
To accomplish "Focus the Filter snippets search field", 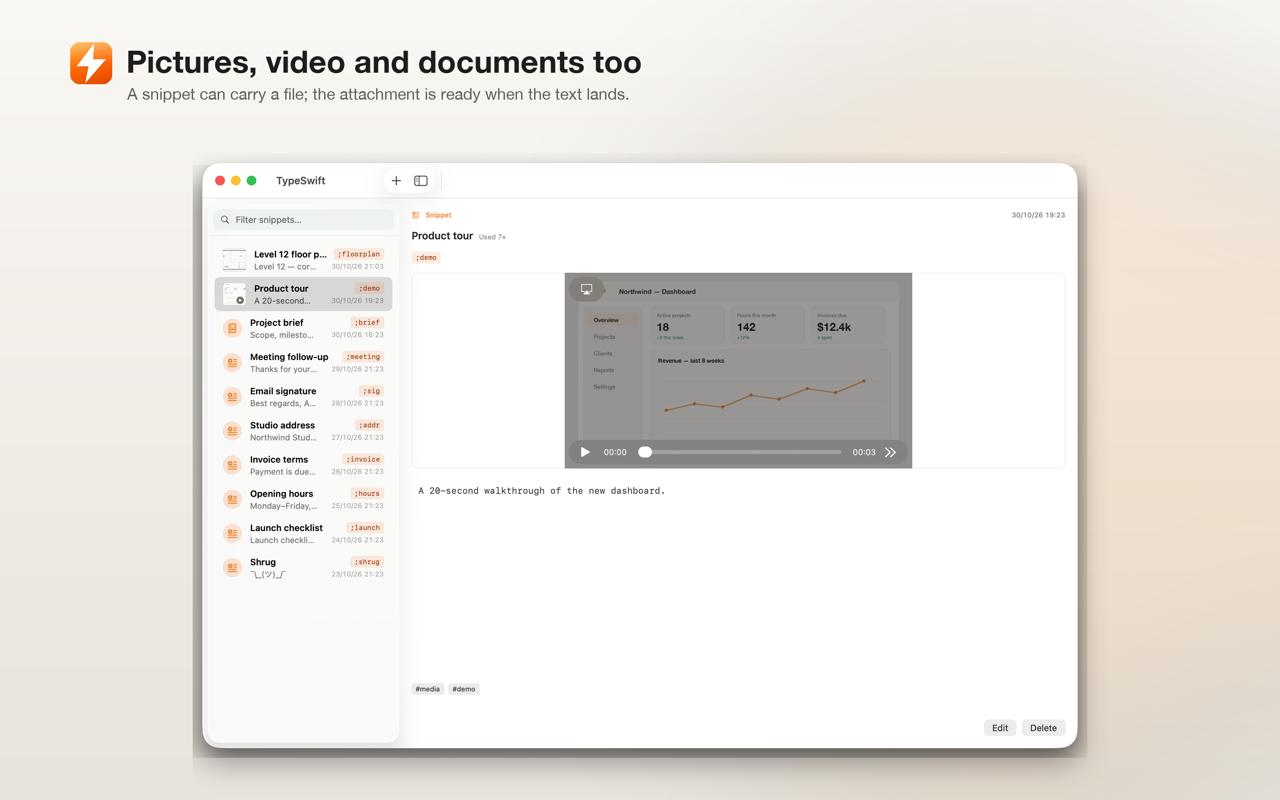I will click(x=304, y=220).
